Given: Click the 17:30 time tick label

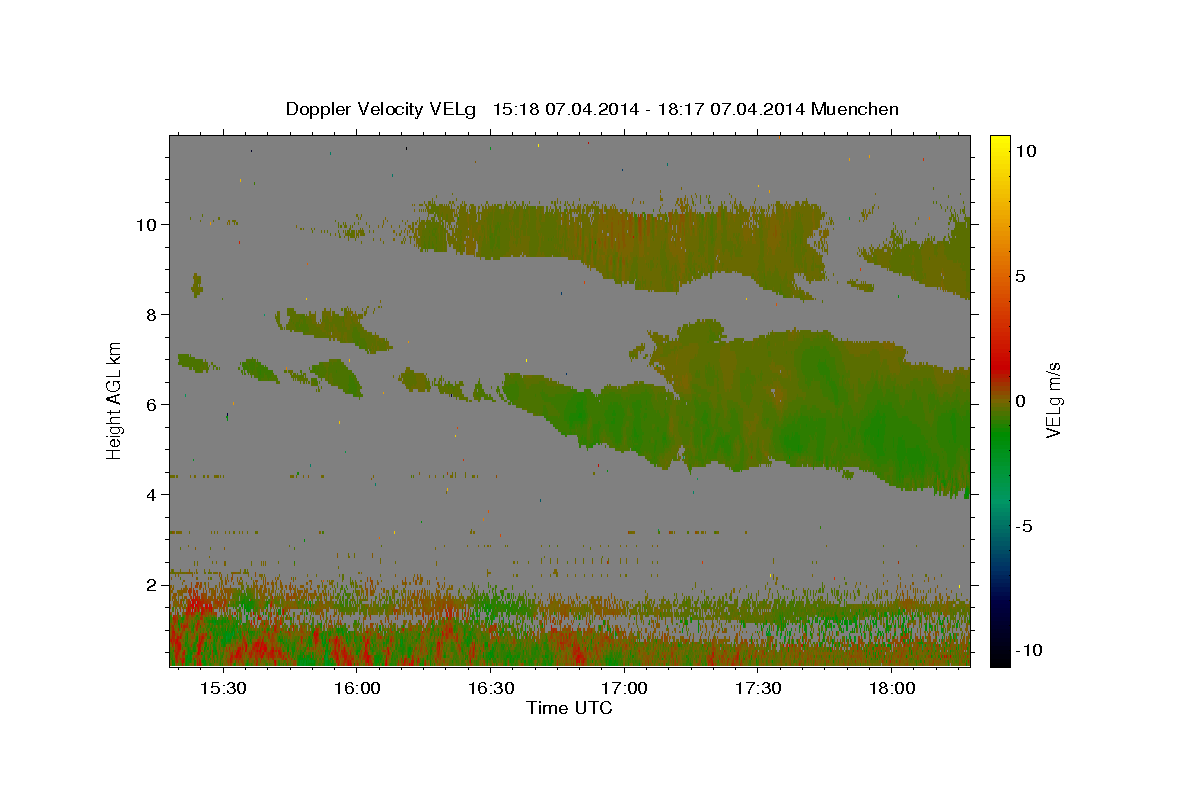Looking at the screenshot, I should tap(758, 689).
